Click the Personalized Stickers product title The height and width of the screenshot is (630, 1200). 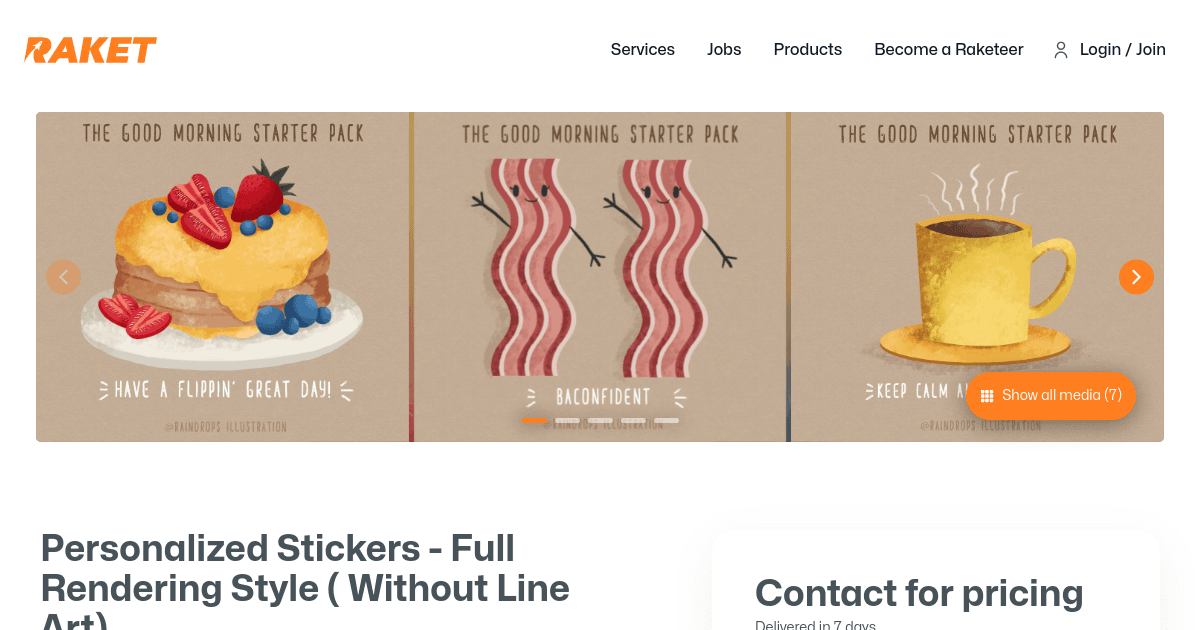300,570
